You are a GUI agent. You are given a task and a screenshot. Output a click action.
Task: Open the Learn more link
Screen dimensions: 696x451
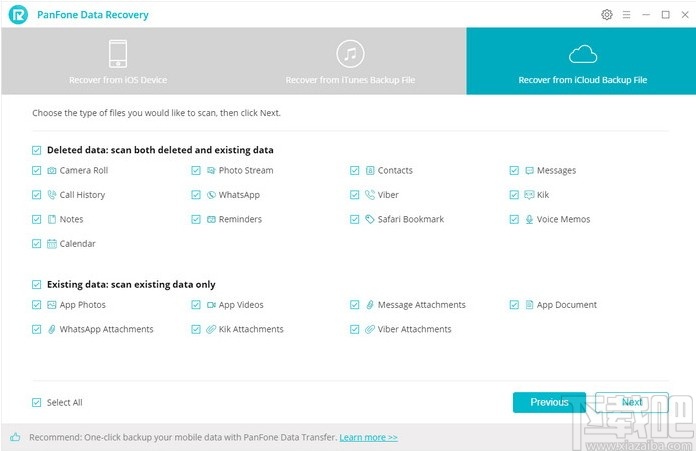(368, 437)
